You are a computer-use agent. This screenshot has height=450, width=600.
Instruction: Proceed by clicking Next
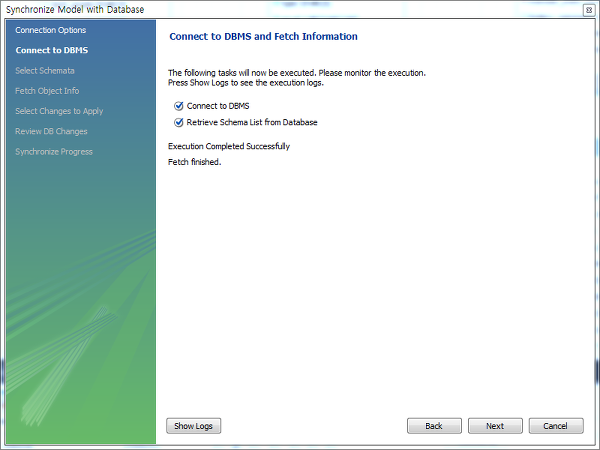pyautogui.click(x=495, y=426)
